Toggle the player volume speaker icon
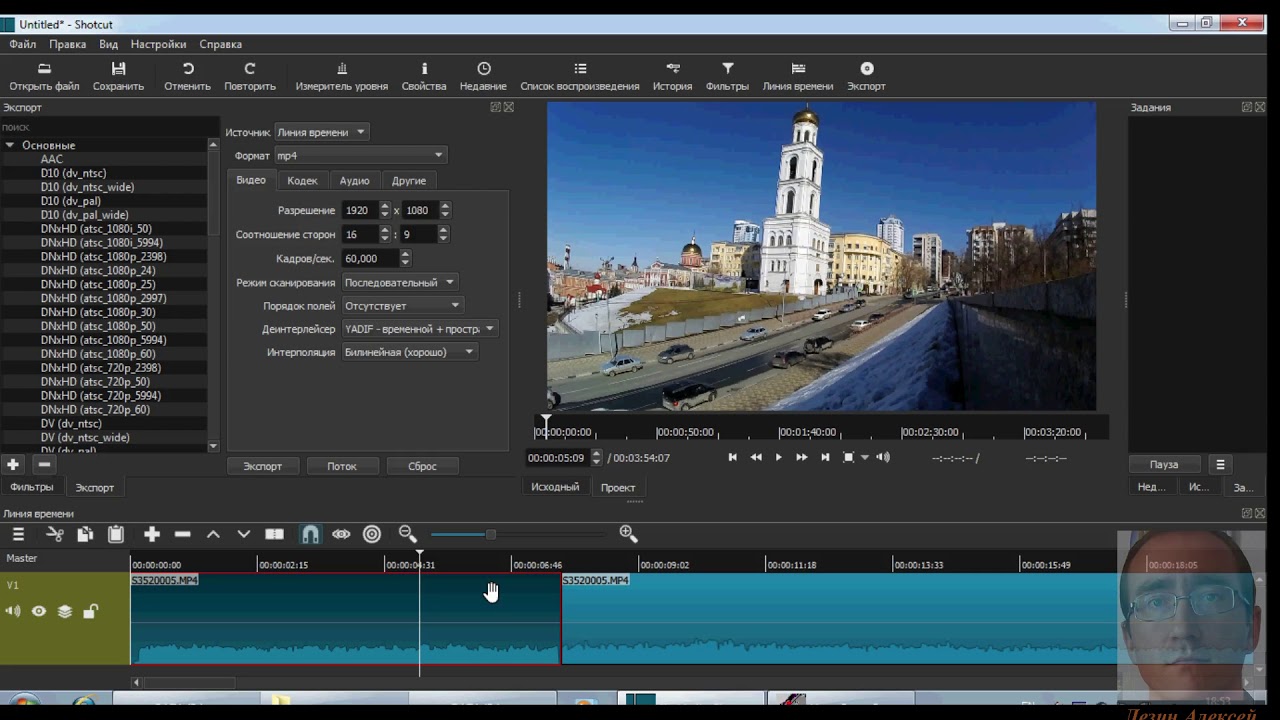The image size is (1280, 720). click(883, 457)
